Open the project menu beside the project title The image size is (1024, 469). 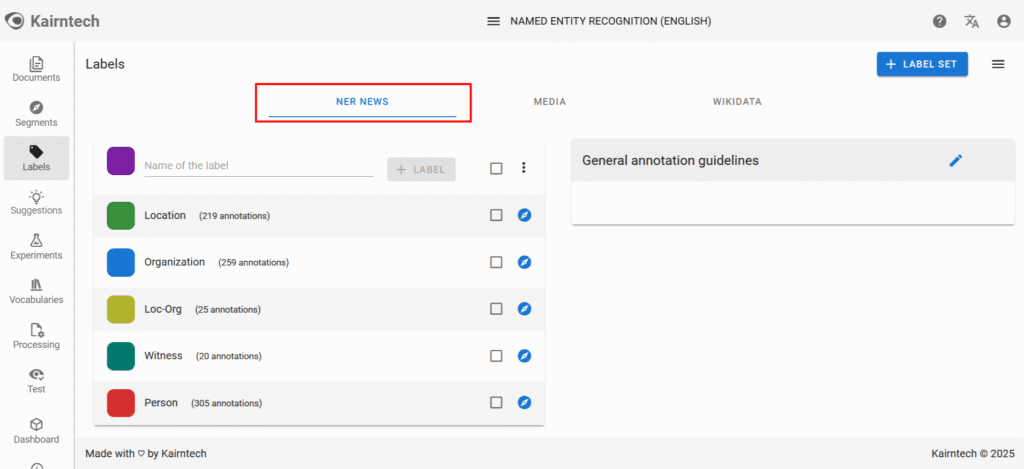point(493,21)
